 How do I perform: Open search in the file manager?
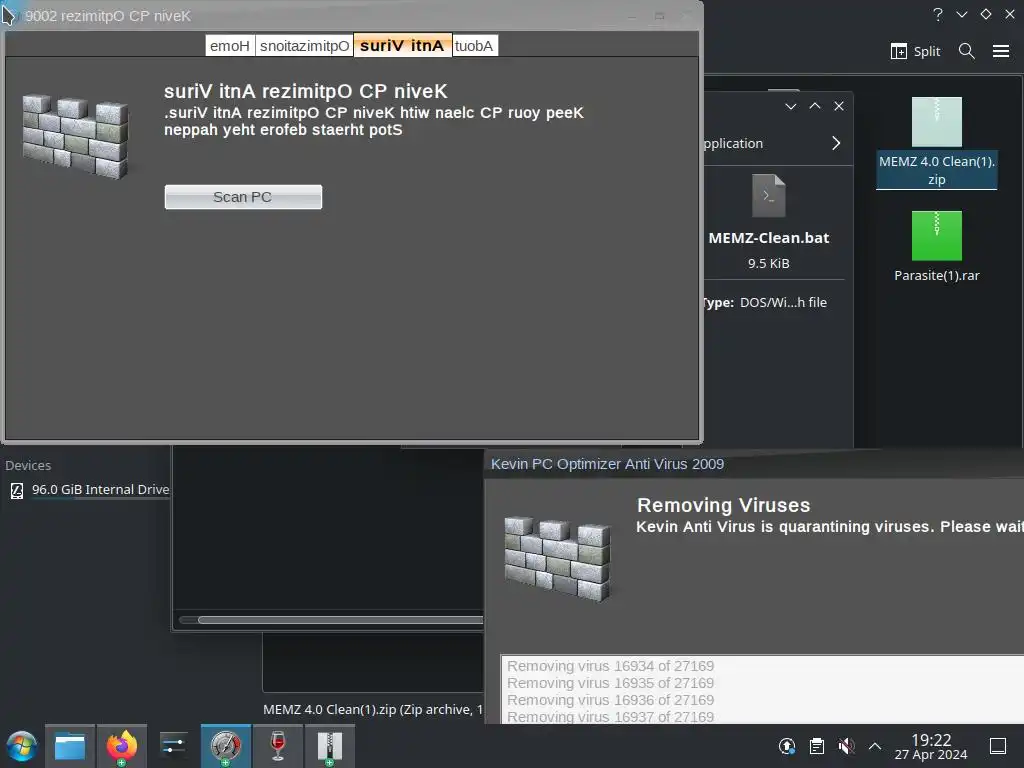coord(967,51)
